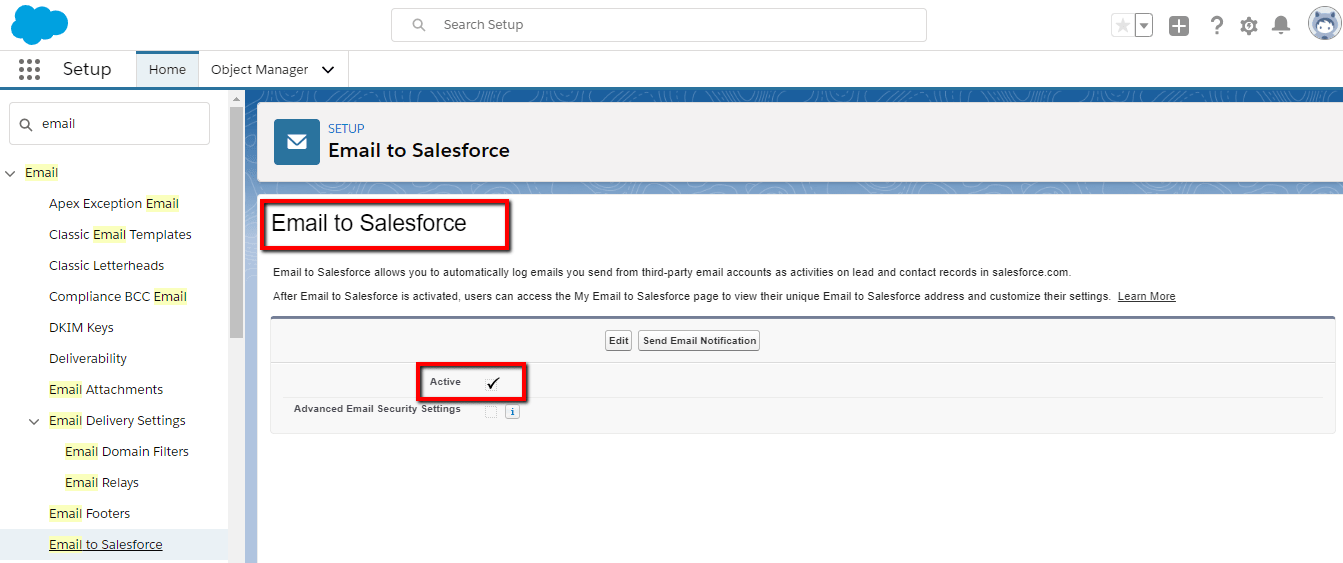Open Apex Exception Email in sidebar
This screenshot has height=563, width=1343.
tap(114, 203)
